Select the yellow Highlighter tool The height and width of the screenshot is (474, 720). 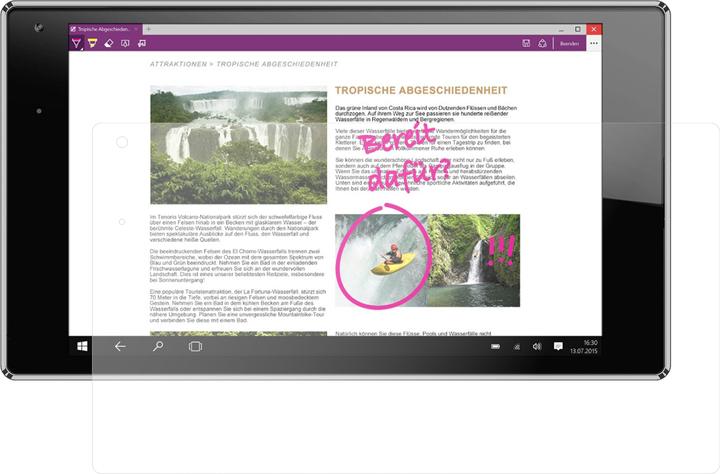coord(92,43)
